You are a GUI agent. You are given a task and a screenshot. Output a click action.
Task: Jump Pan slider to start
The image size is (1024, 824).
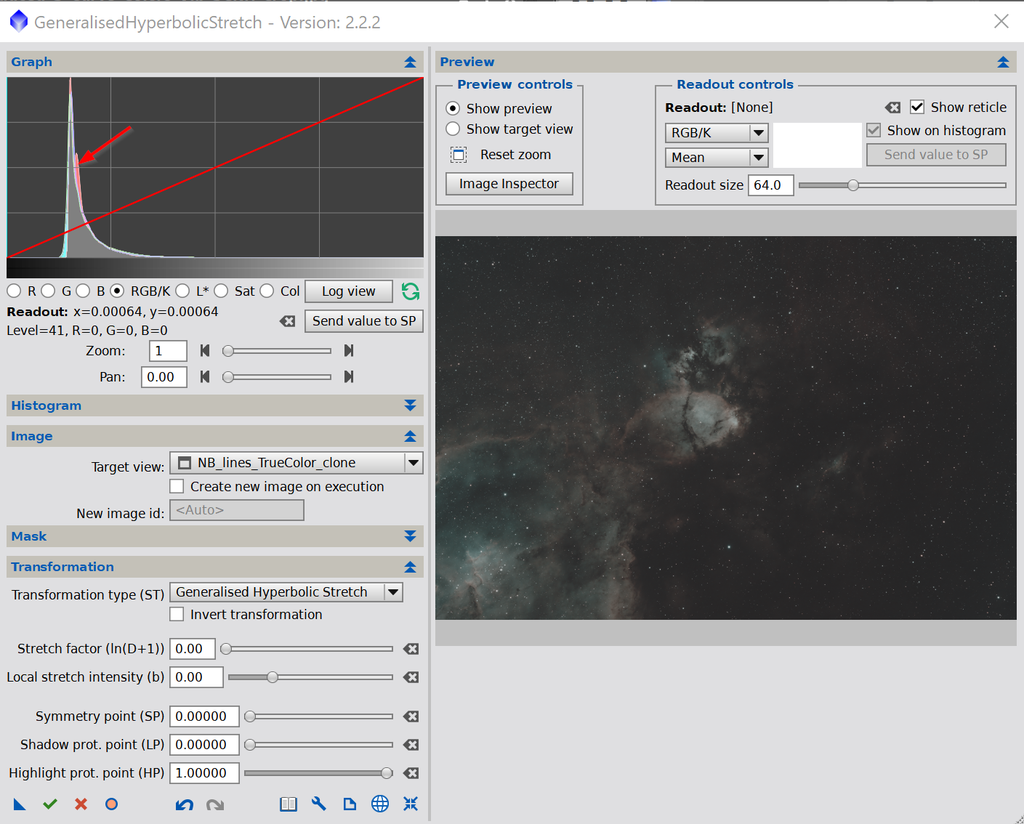click(205, 377)
